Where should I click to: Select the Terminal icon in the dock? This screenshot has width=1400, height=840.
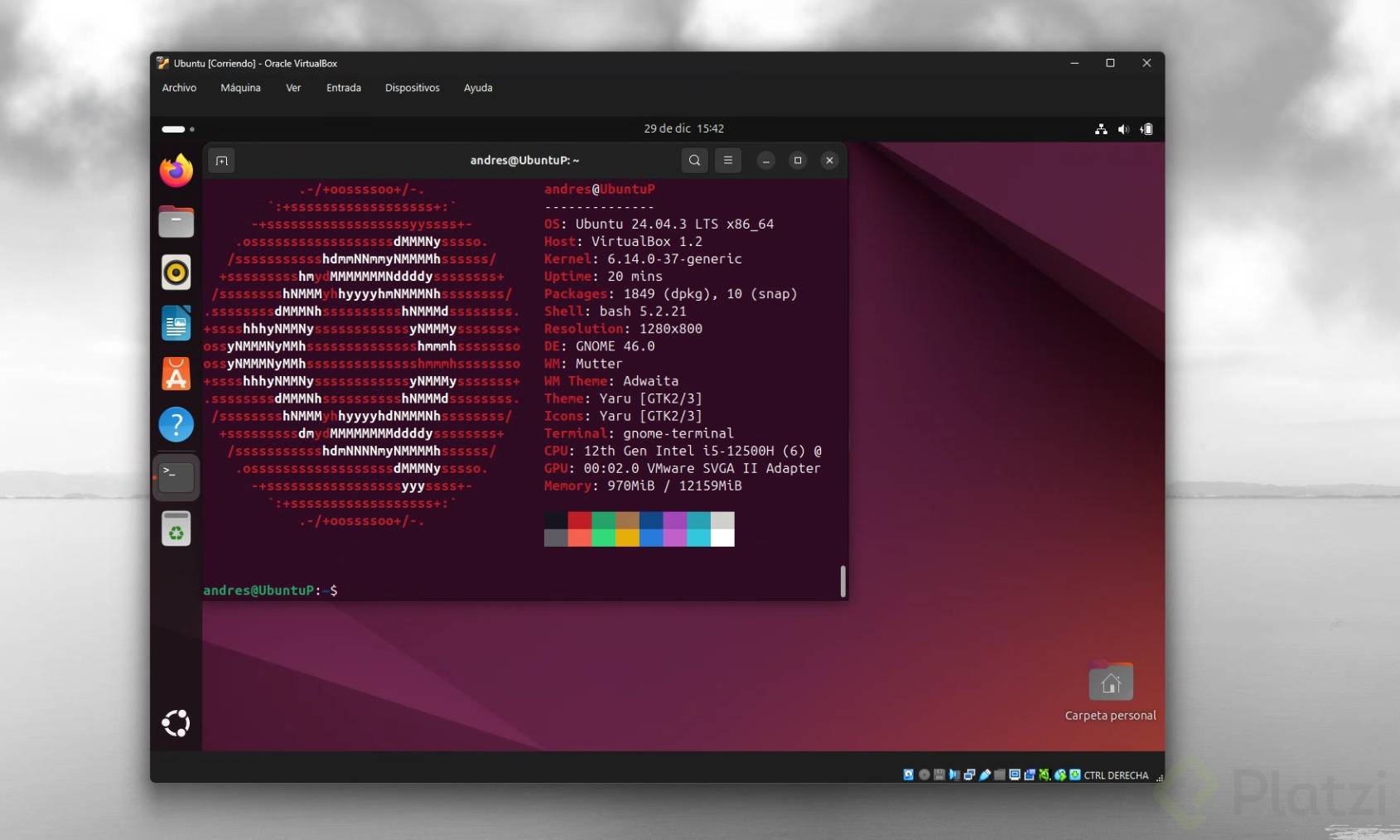(x=176, y=476)
